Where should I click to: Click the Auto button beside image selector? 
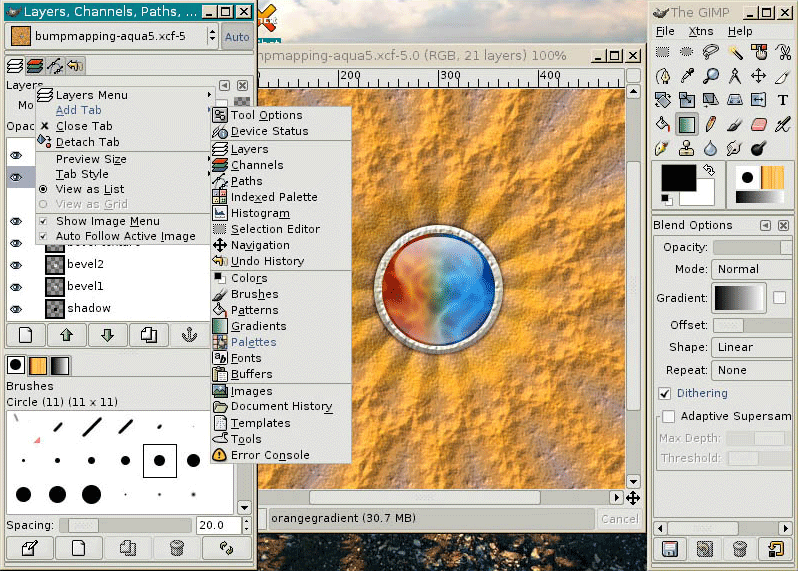tap(237, 37)
